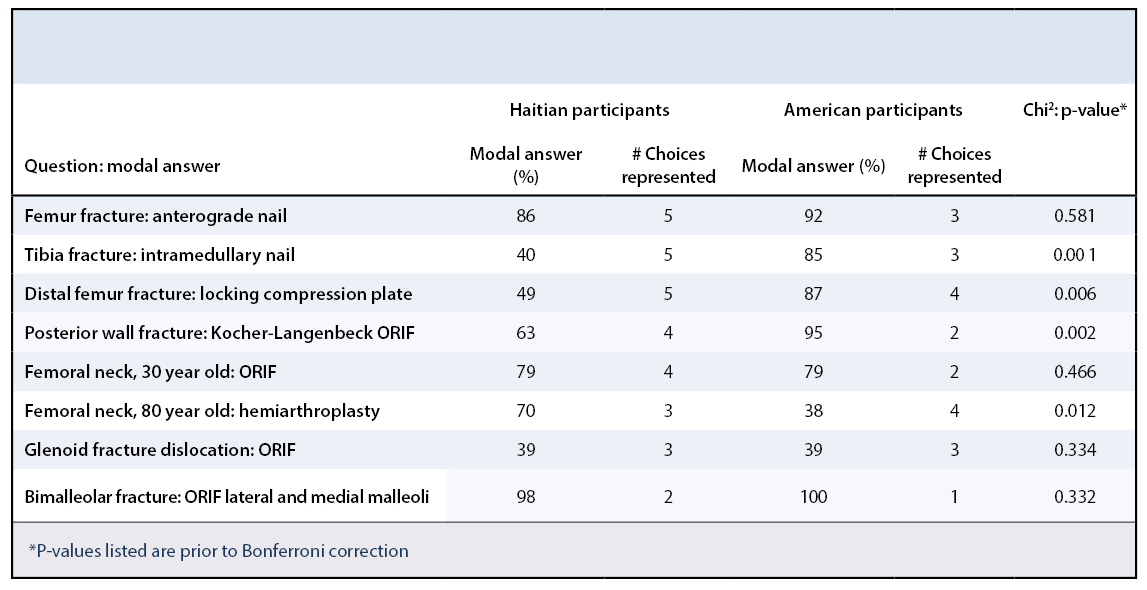Click the 'American participants' column group header

click(873, 109)
